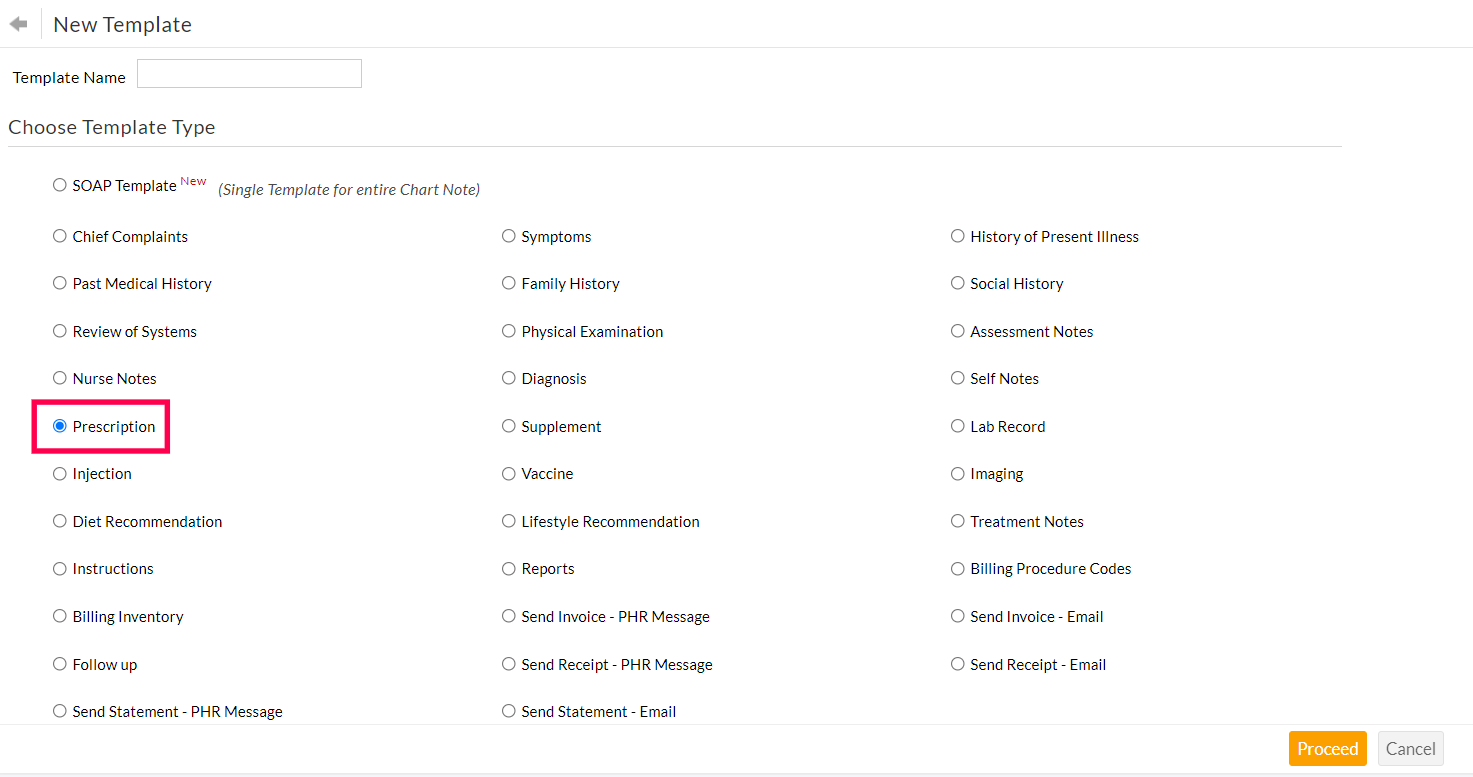
Task: Select Family History template type
Action: click(x=508, y=283)
